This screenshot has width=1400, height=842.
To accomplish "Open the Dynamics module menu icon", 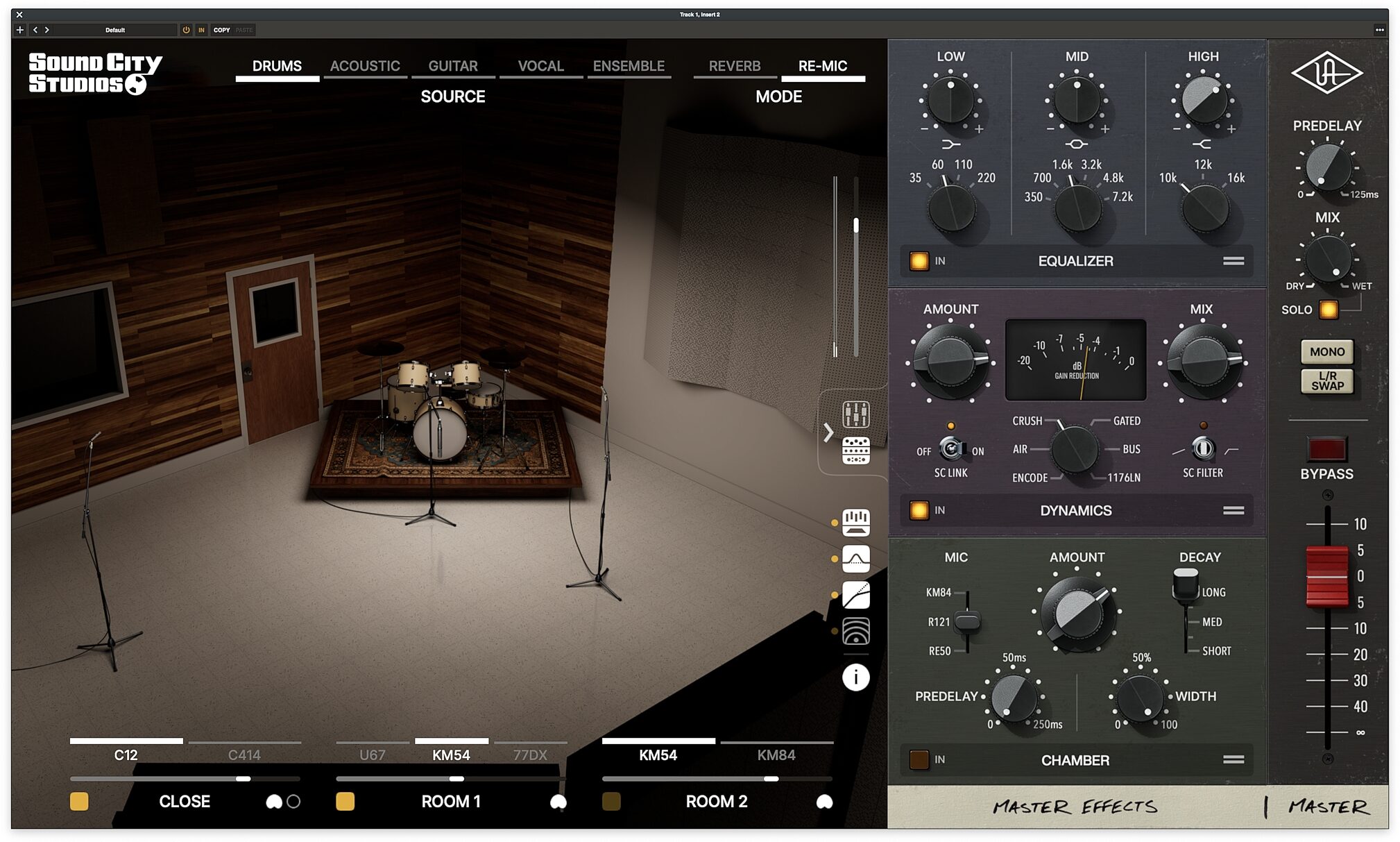I will (1233, 510).
